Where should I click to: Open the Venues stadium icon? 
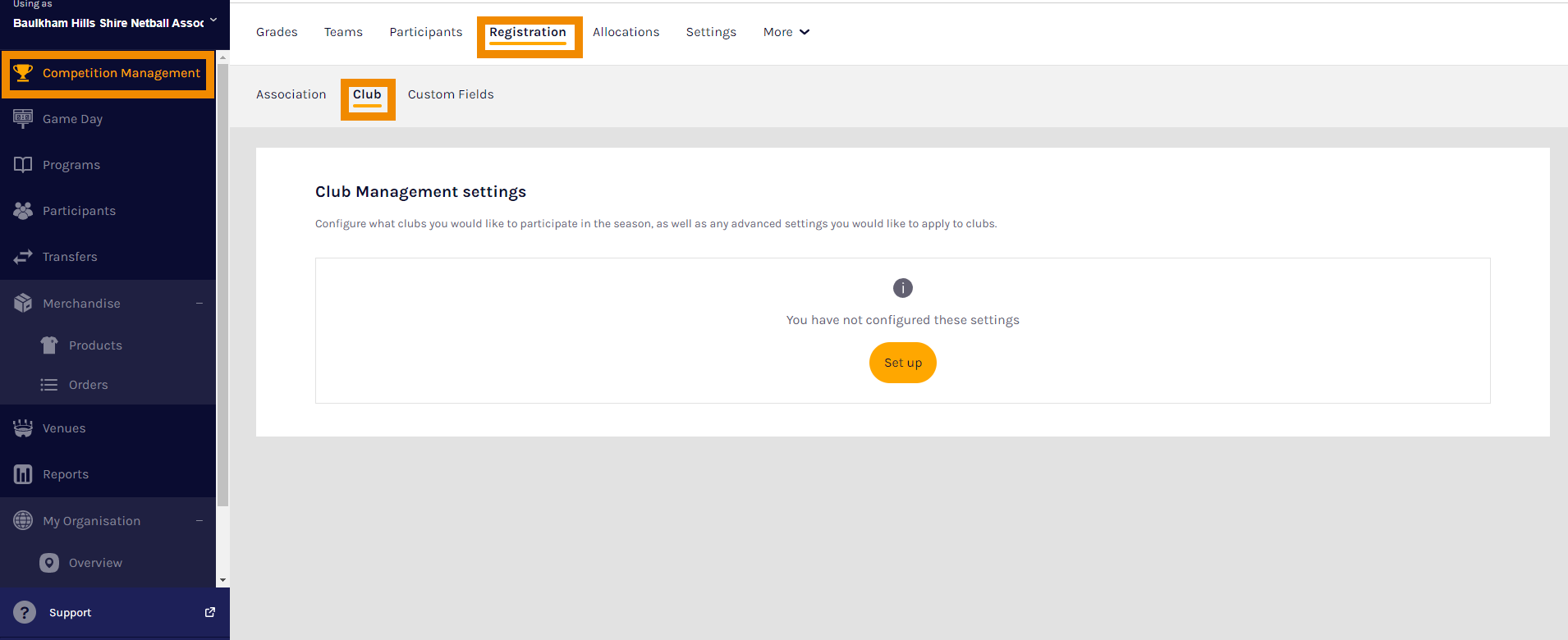click(x=23, y=428)
